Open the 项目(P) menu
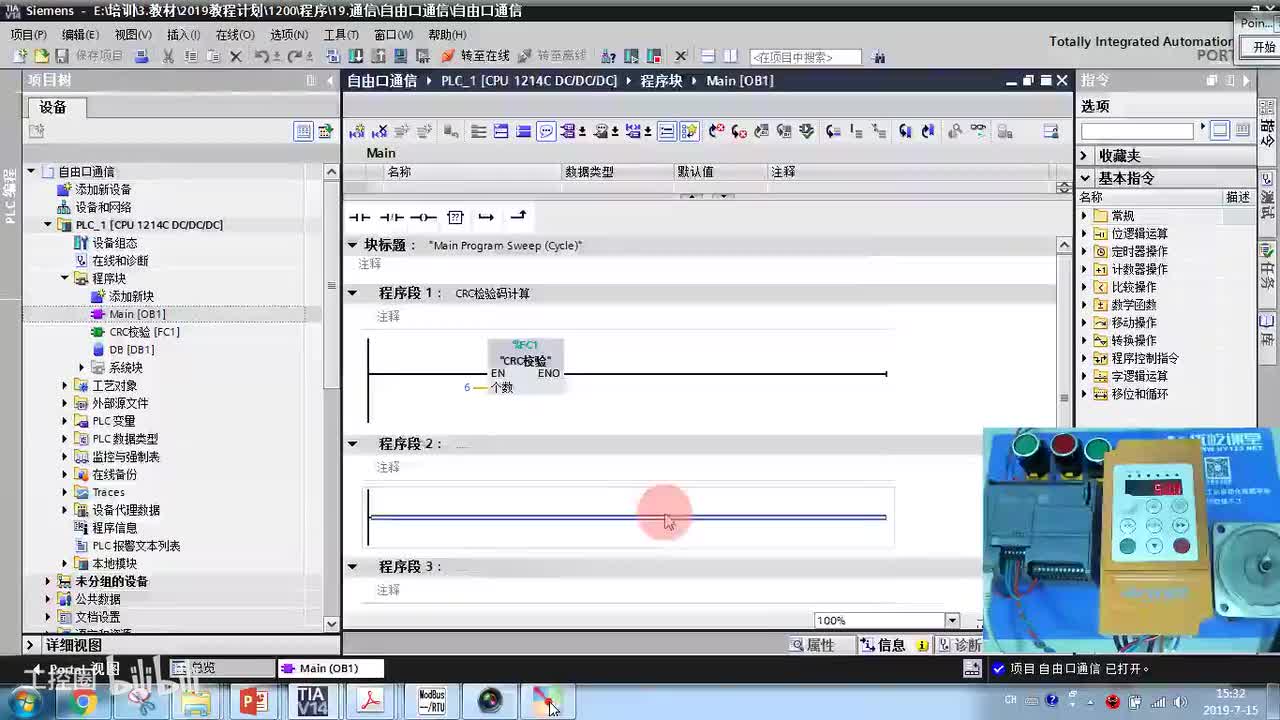Screen dimensions: 1280x720 click(x=28, y=34)
